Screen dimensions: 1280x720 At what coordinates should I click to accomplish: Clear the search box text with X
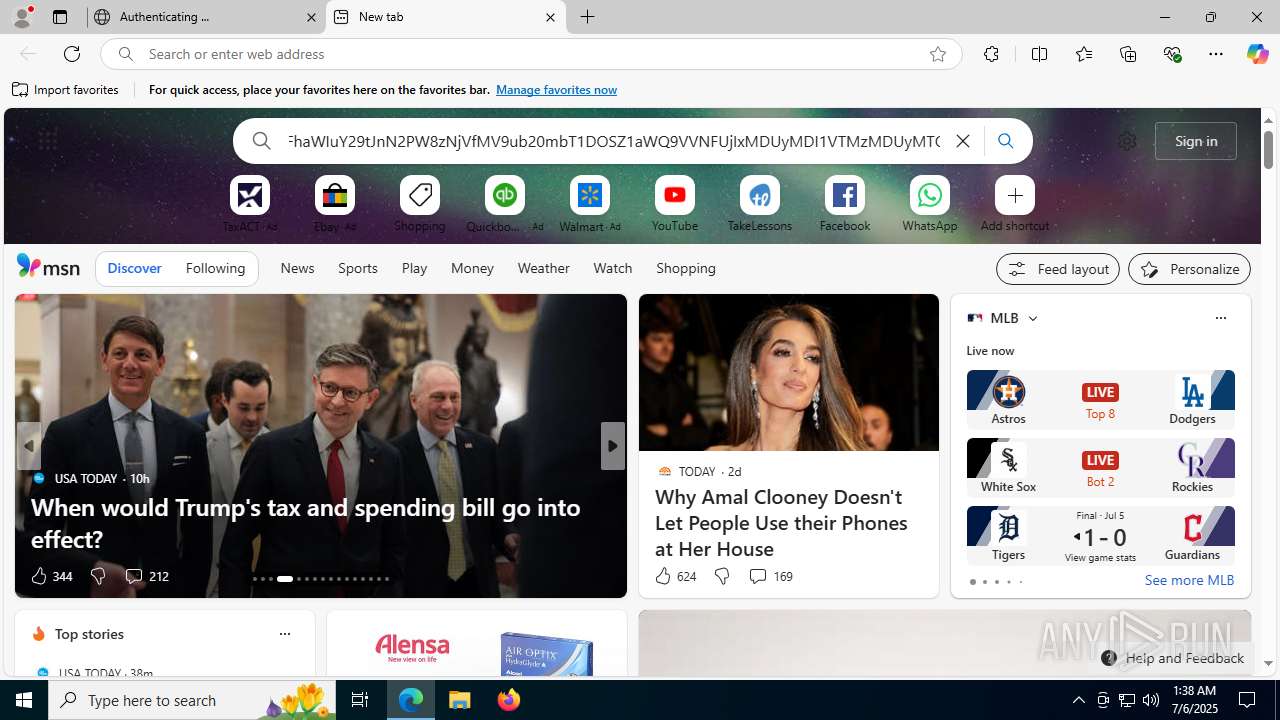pyautogui.click(x=963, y=141)
